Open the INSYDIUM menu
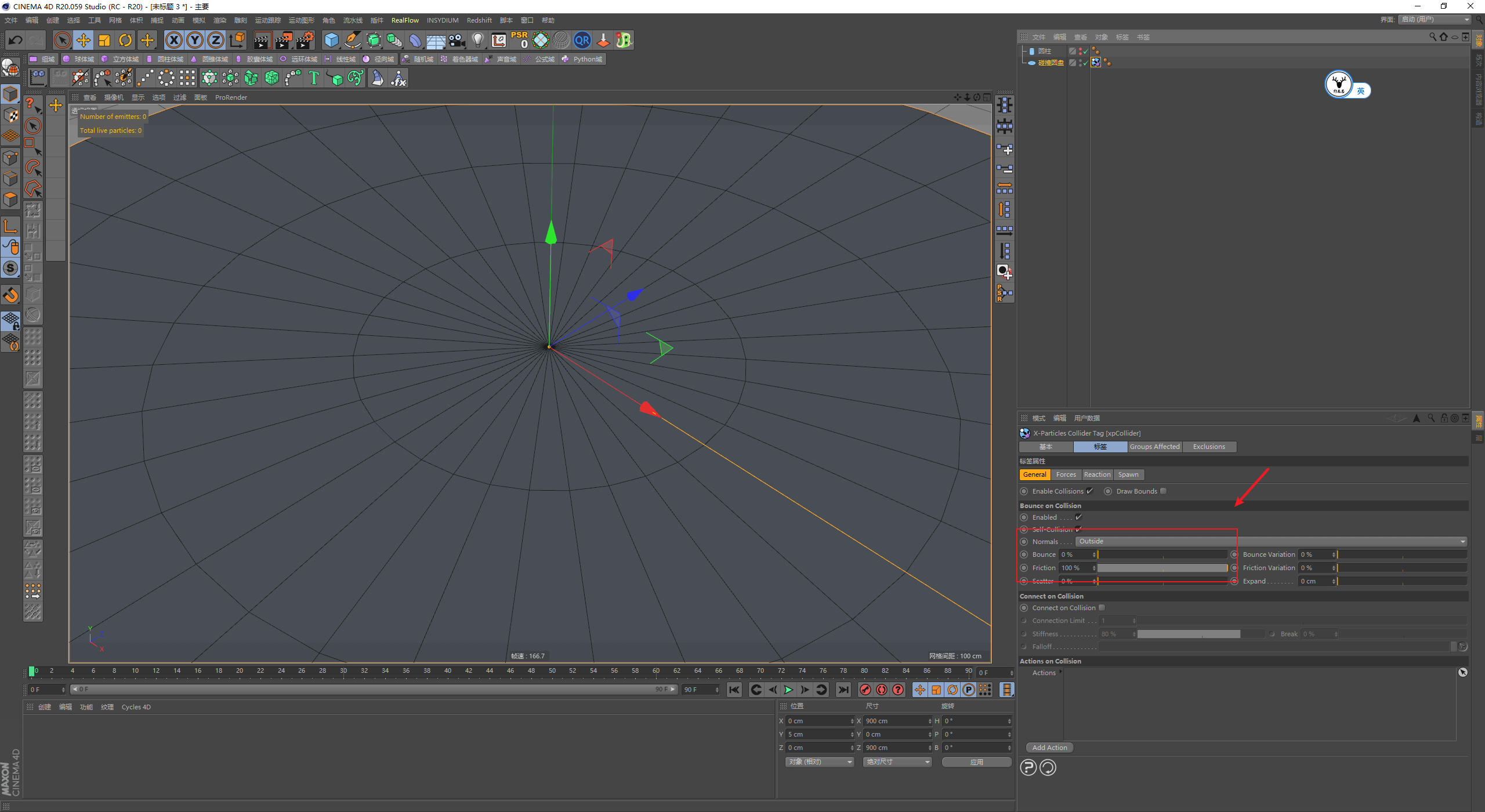This screenshot has height=812, width=1485. tap(443, 20)
